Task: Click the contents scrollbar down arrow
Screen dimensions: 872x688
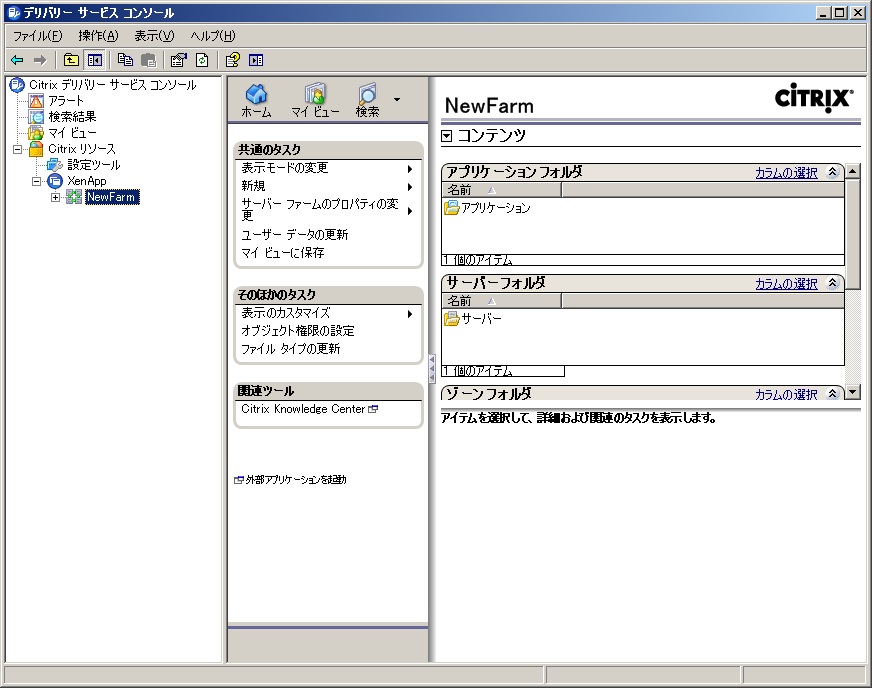Action: [x=852, y=392]
